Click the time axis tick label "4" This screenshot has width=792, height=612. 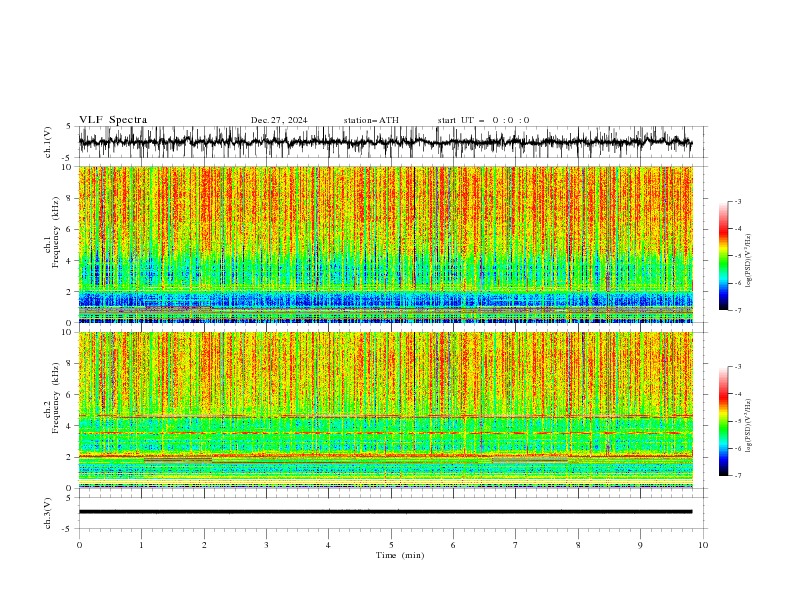[x=329, y=545]
